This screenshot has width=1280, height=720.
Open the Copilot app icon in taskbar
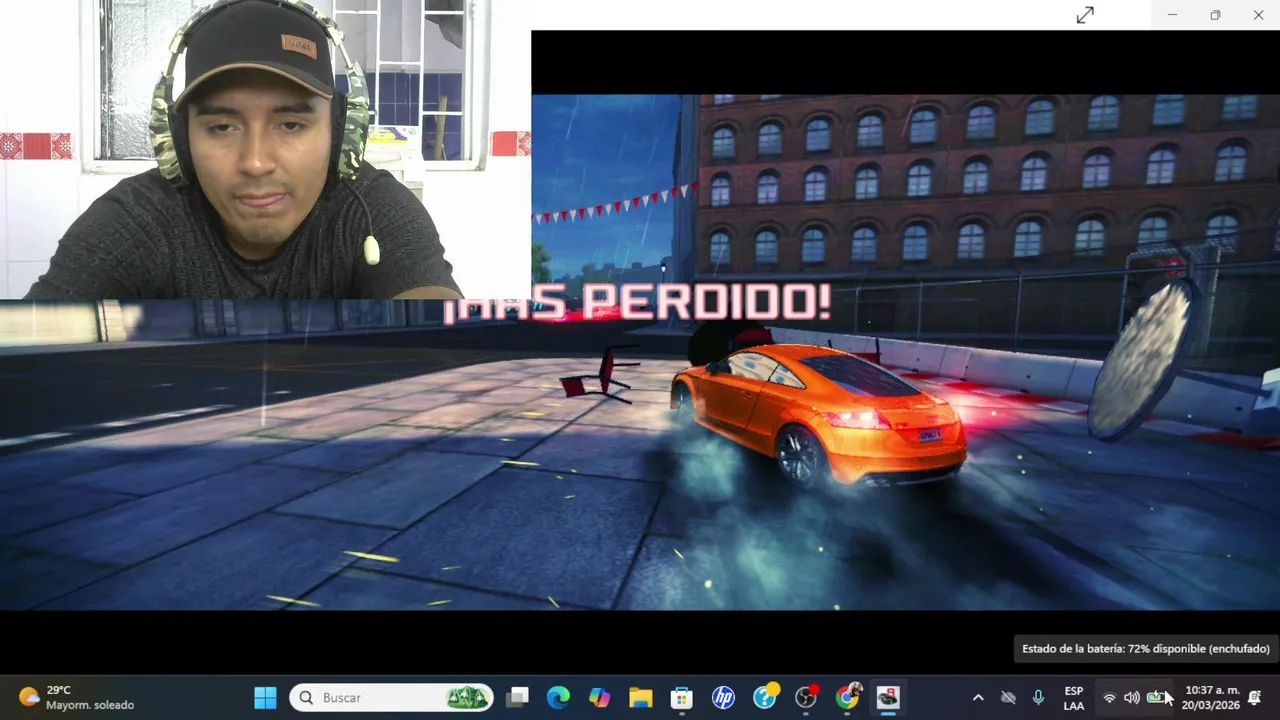click(x=599, y=697)
